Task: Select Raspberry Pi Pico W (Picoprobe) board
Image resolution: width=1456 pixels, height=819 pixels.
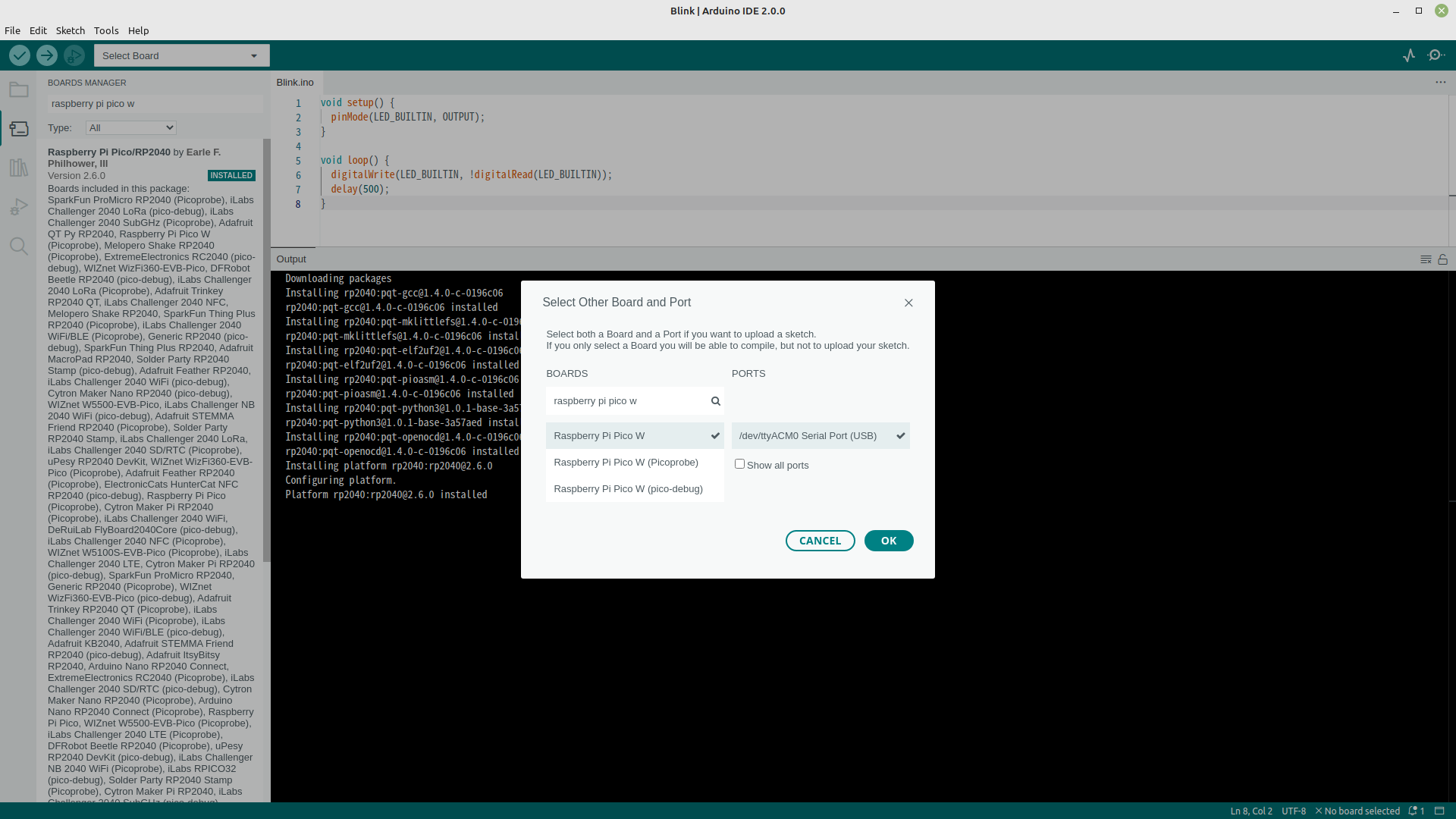Action: [x=635, y=463]
